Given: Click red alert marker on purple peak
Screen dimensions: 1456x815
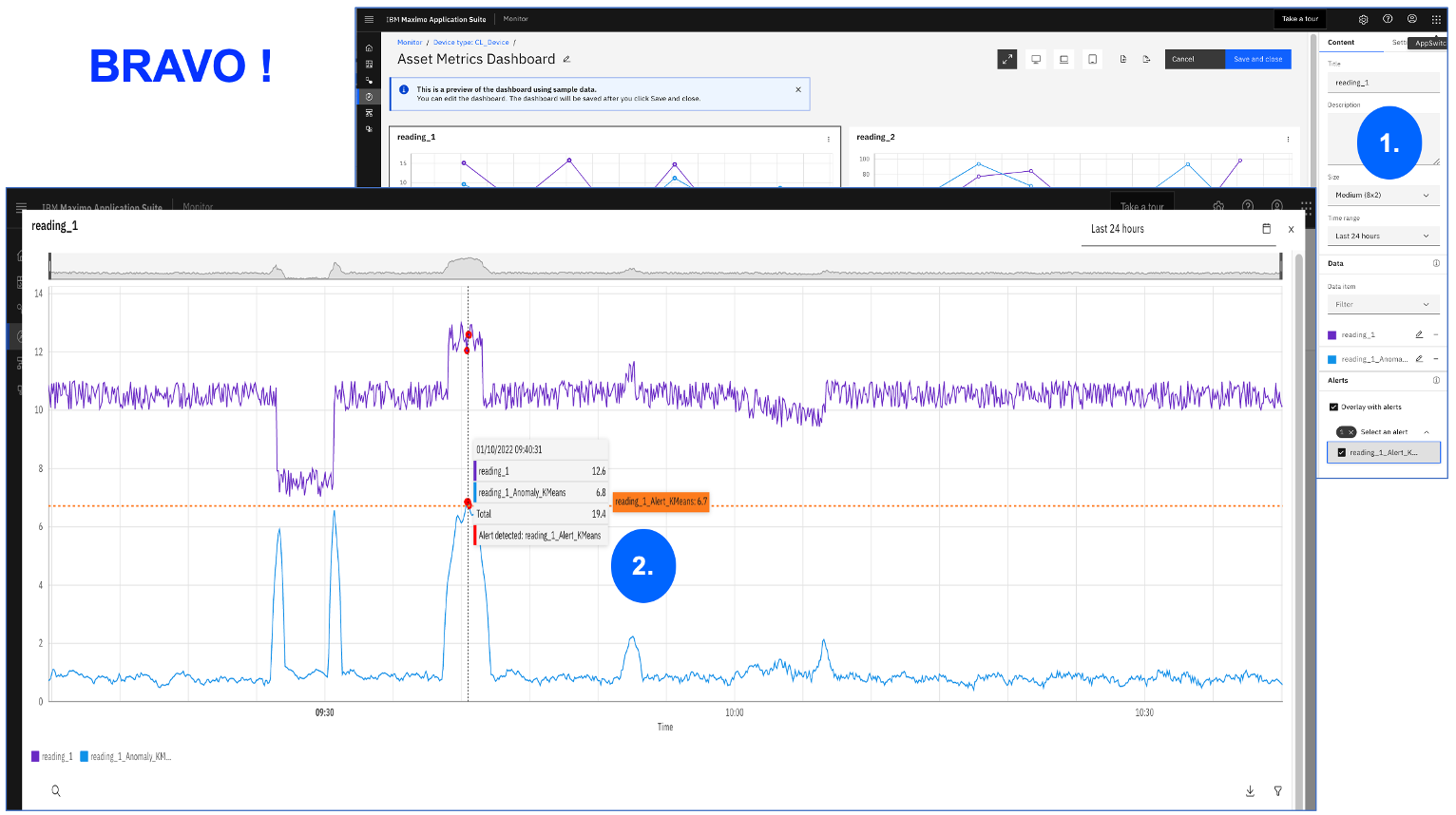Looking at the screenshot, I should [469, 334].
